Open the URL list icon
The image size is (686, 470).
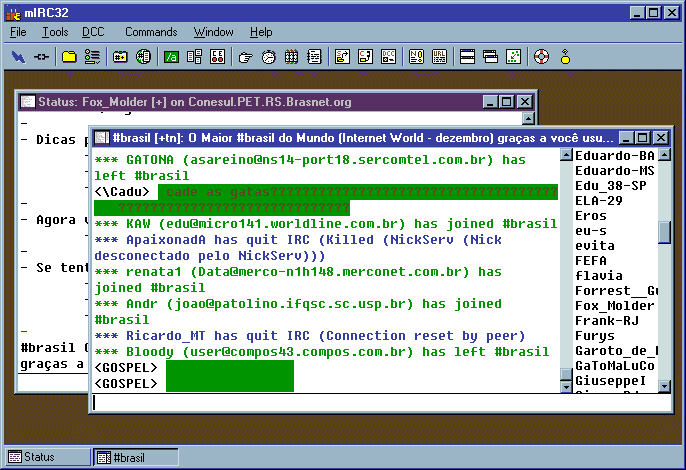[x=439, y=57]
